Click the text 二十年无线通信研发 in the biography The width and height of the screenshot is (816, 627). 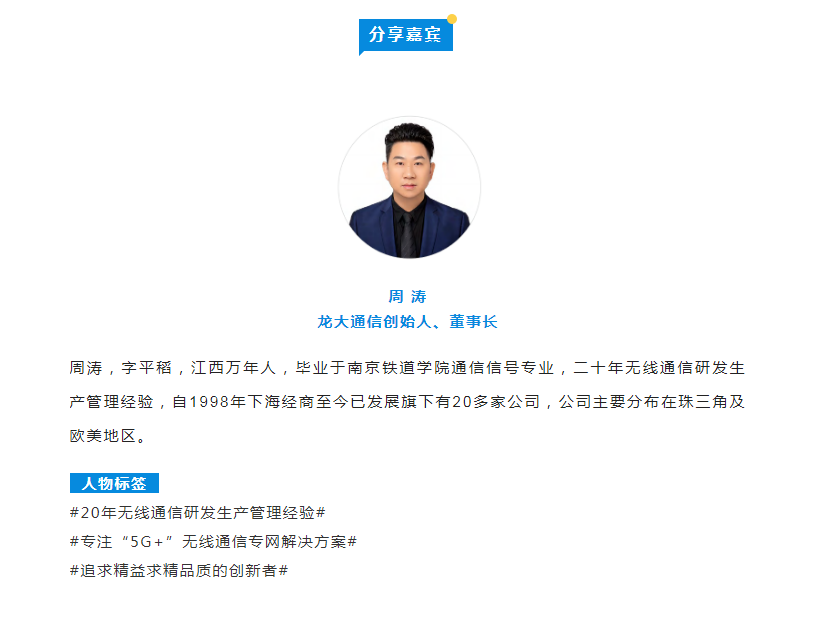[649, 368]
